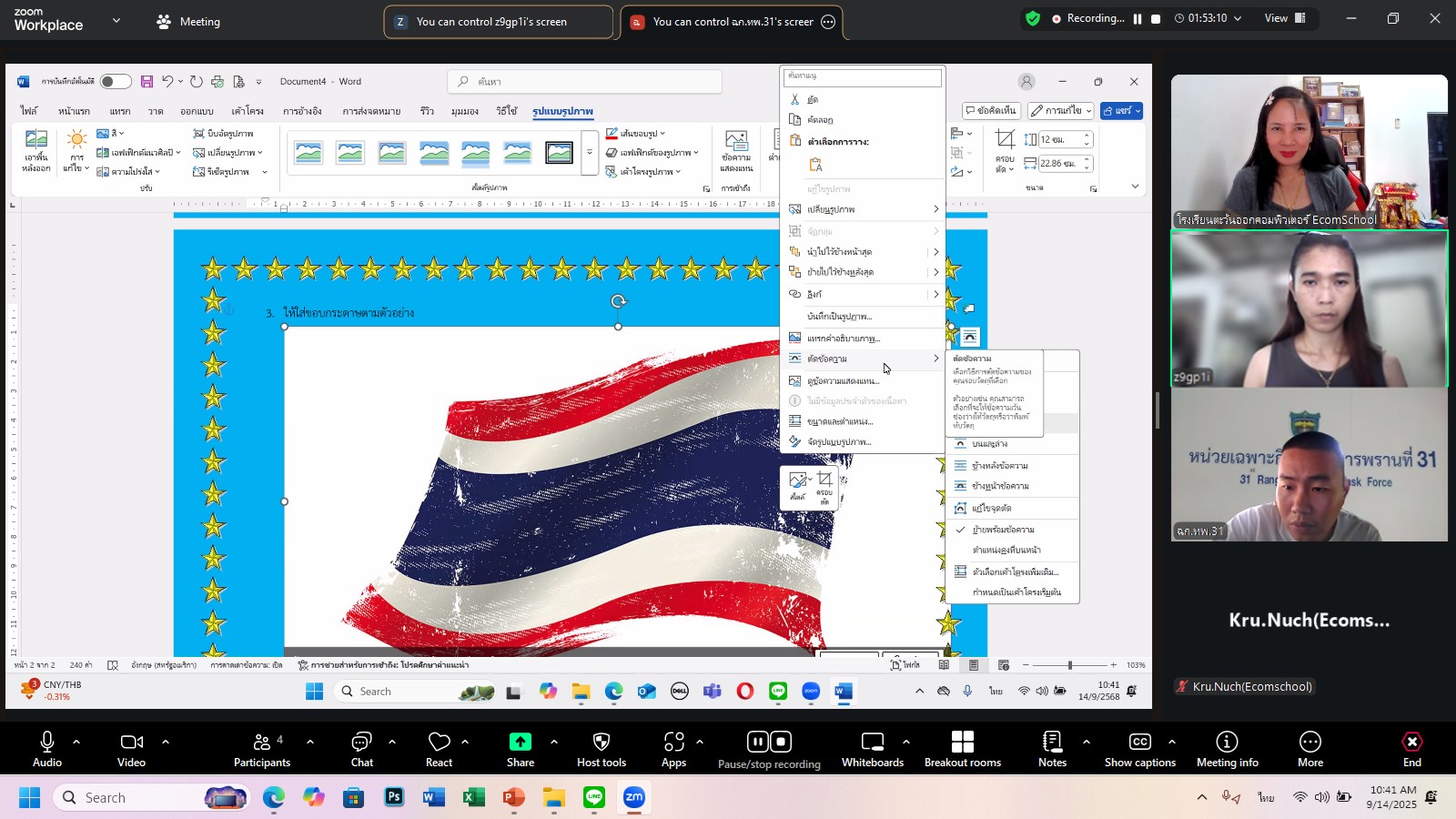Open Zoom Whiteboards from the meeting toolbar

coord(872,749)
